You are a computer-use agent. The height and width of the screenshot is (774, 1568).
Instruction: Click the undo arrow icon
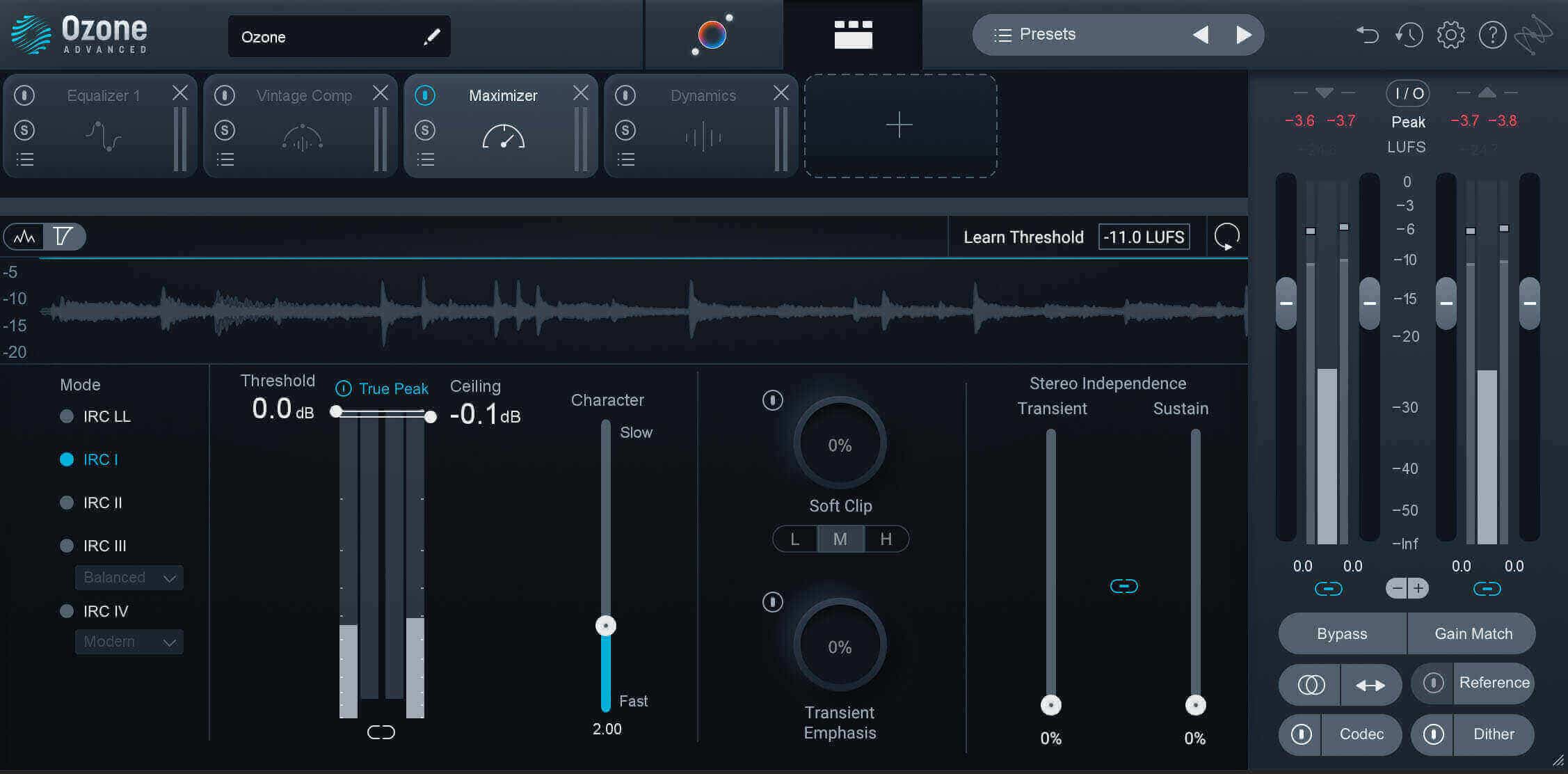(1367, 34)
